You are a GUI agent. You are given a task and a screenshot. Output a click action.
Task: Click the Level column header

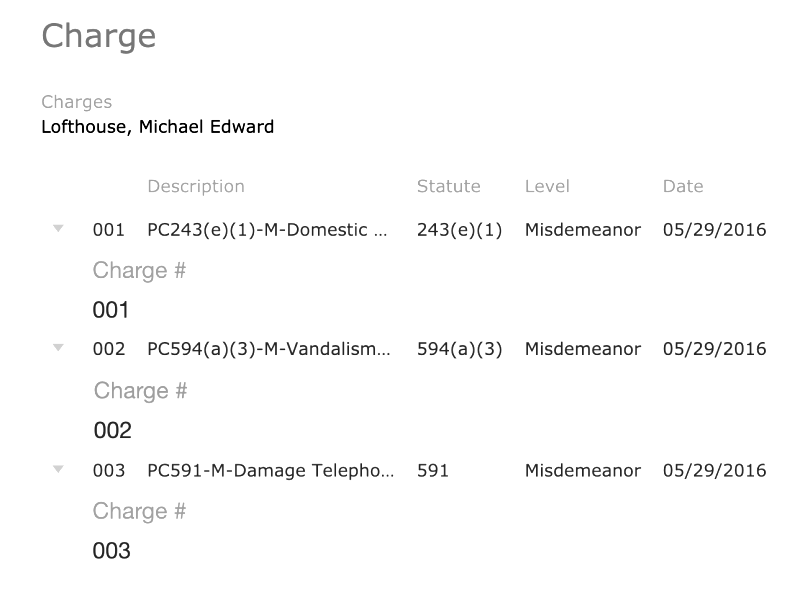coord(547,186)
